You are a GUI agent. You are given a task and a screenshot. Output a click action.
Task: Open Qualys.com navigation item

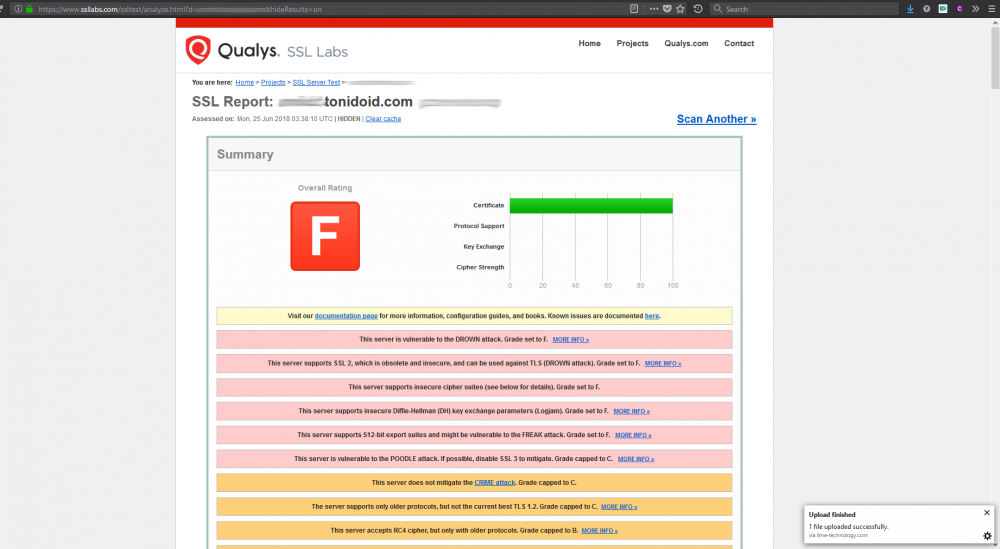686,43
